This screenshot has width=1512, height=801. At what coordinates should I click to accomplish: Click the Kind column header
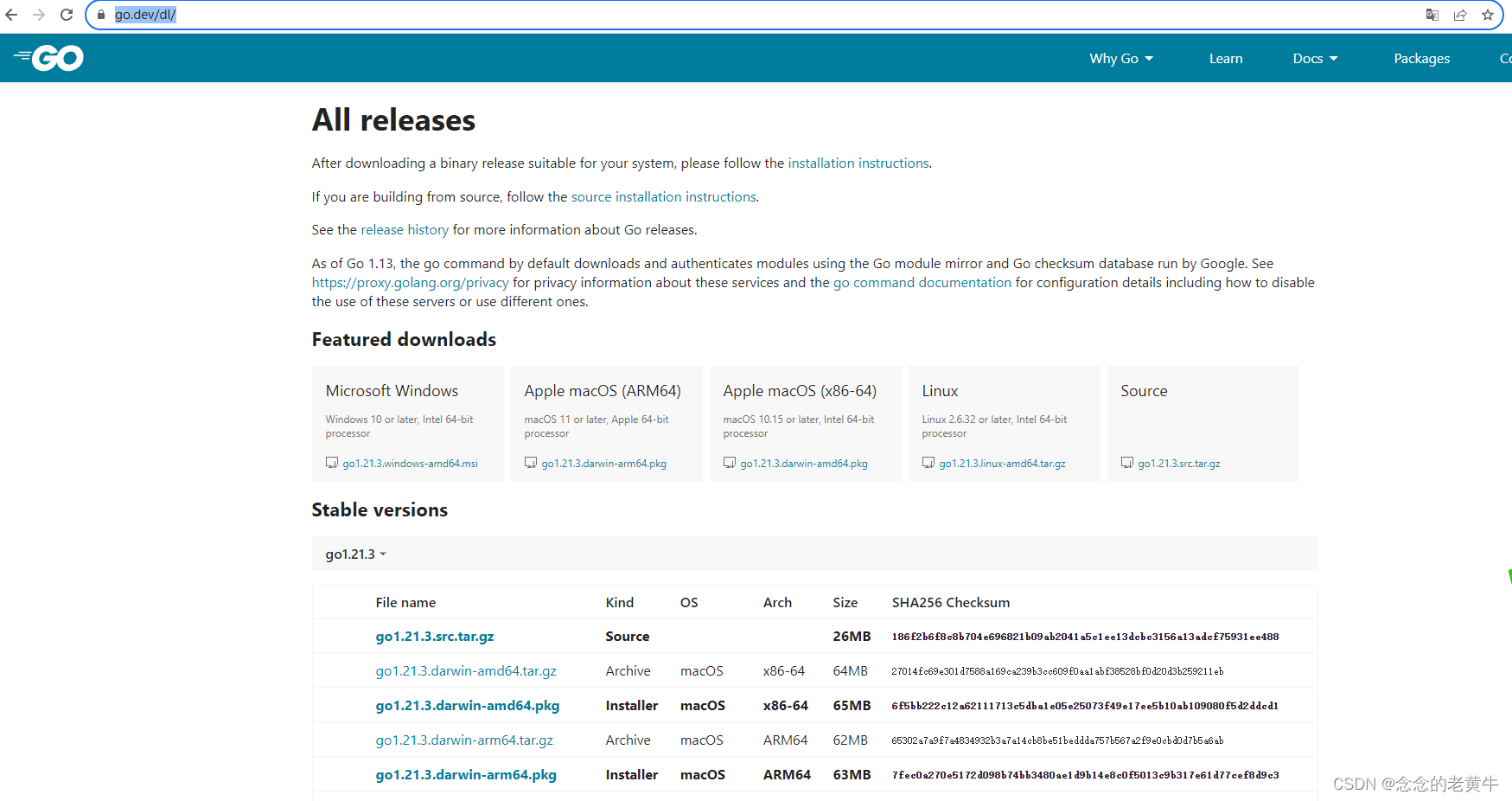(x=620, y=603)
